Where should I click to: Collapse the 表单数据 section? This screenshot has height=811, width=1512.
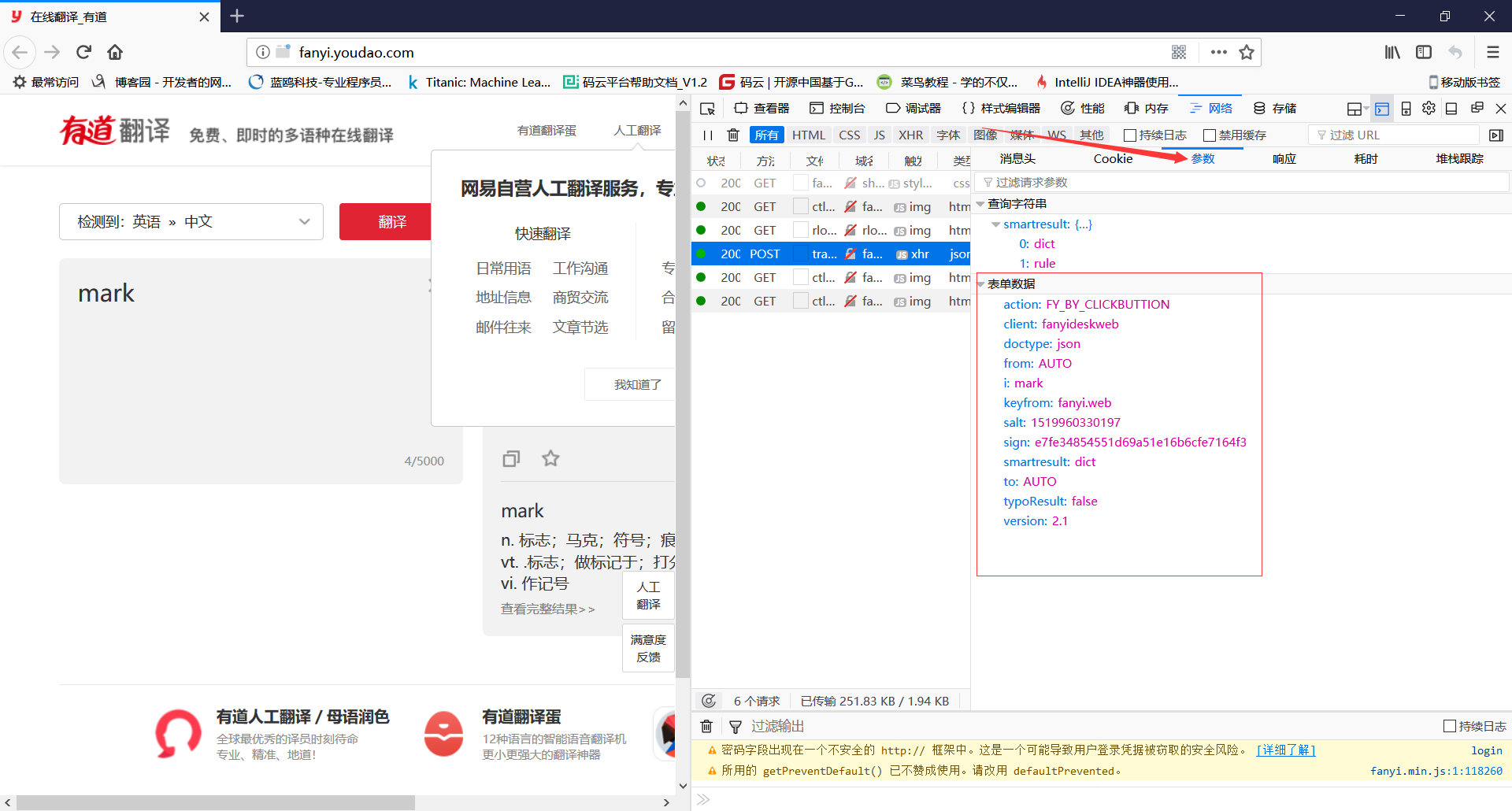coord(980,284)
